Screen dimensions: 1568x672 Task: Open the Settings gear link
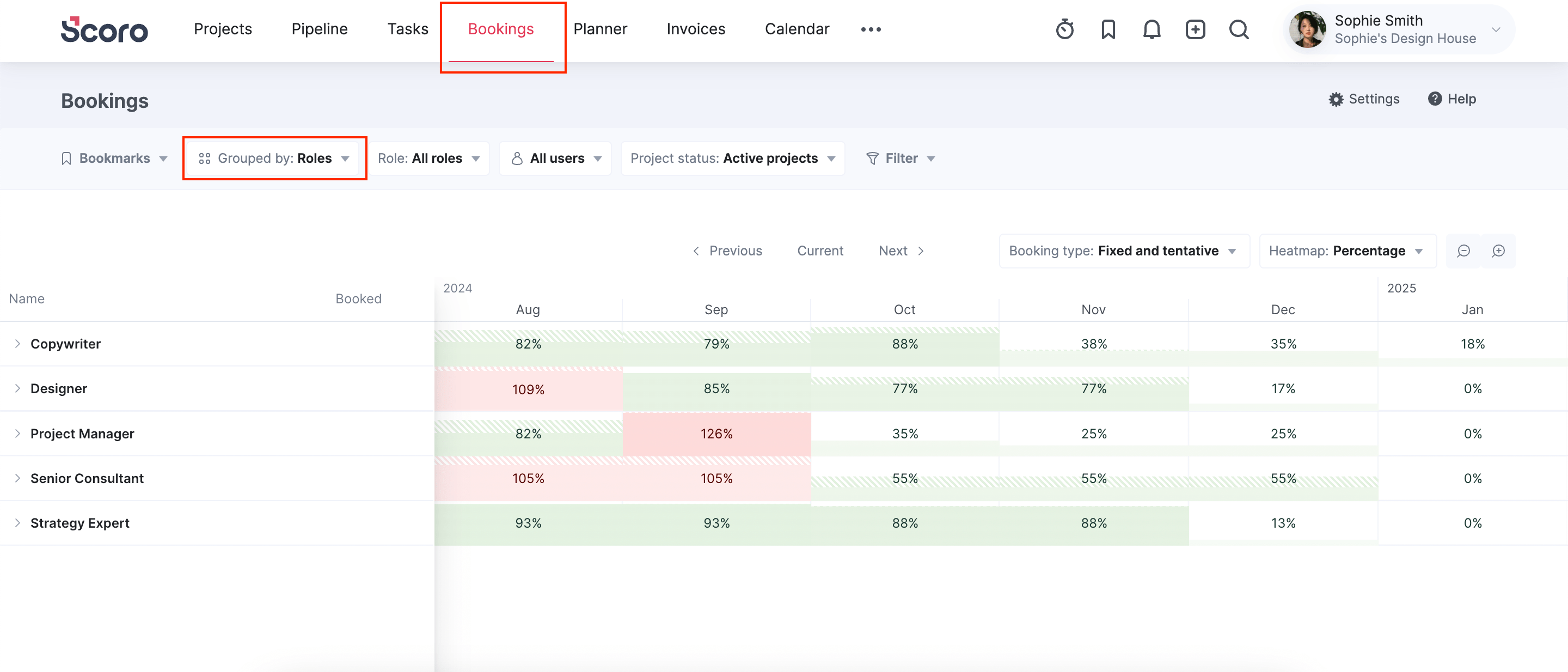tap(1363, 99)
